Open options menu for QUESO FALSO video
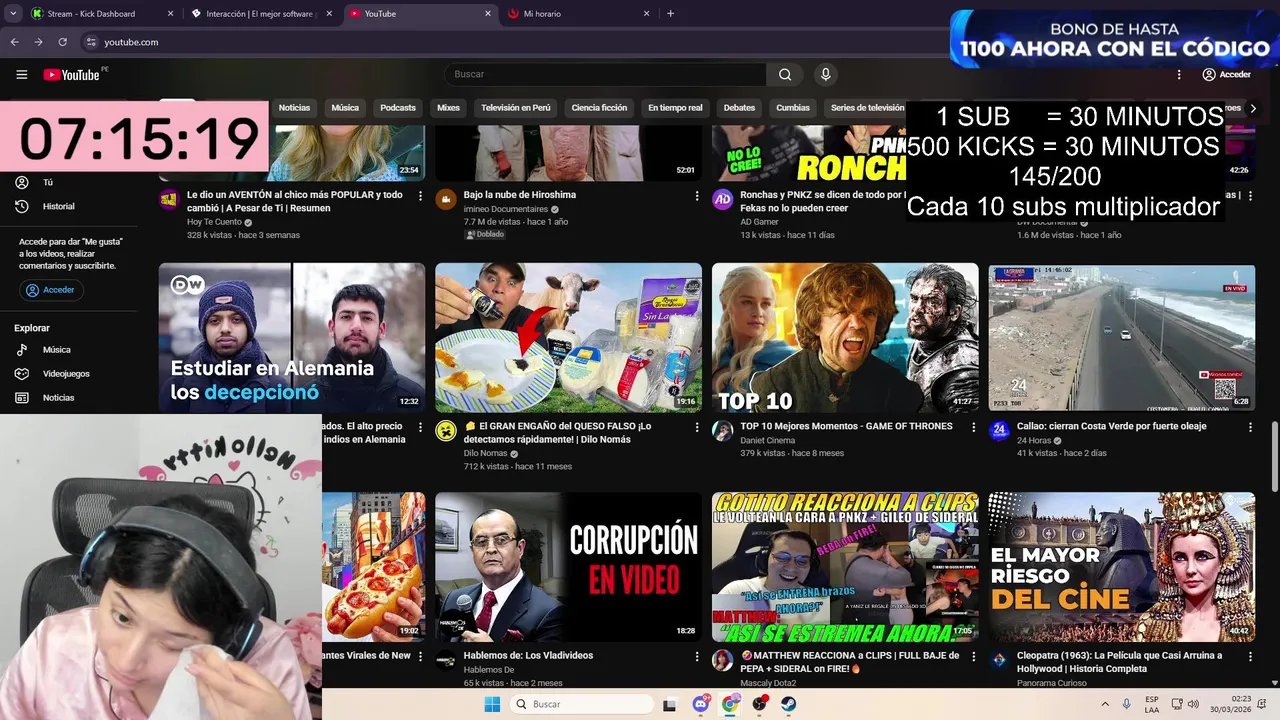Screen dimensions: 1280x720 click(697, 427)
